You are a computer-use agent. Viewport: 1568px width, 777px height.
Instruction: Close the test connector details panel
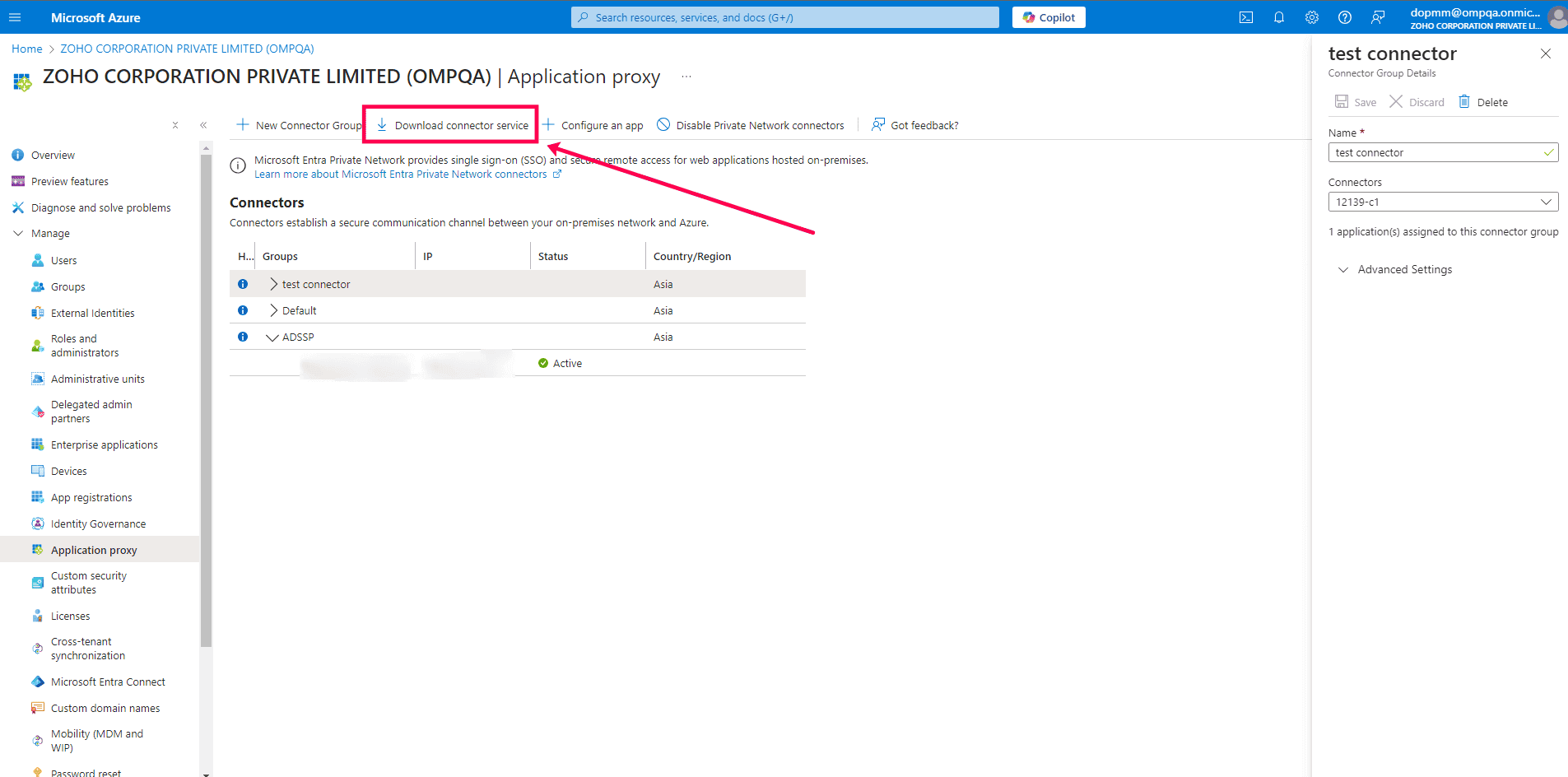[1546, 54]
